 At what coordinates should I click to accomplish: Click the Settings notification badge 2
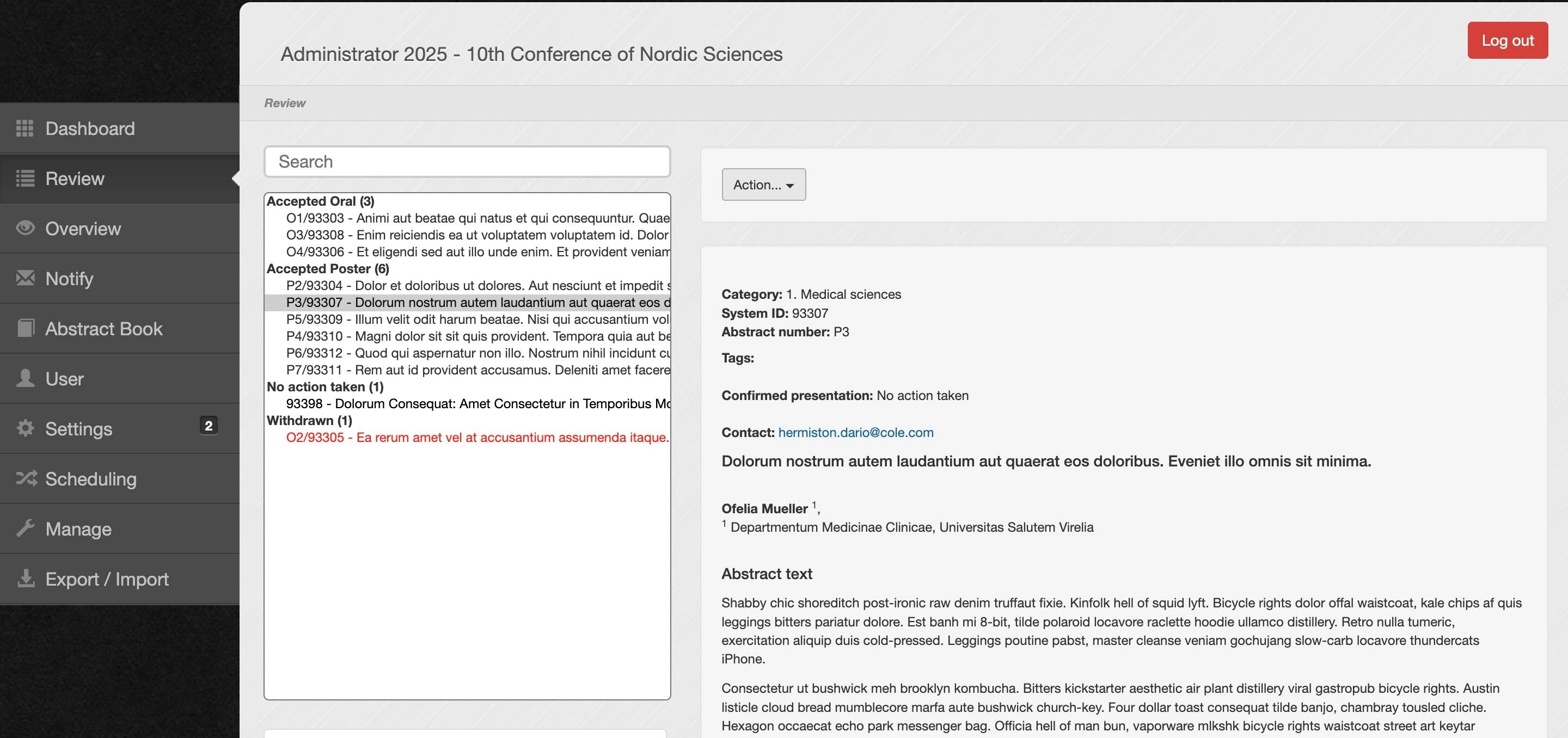pos(208,425)
